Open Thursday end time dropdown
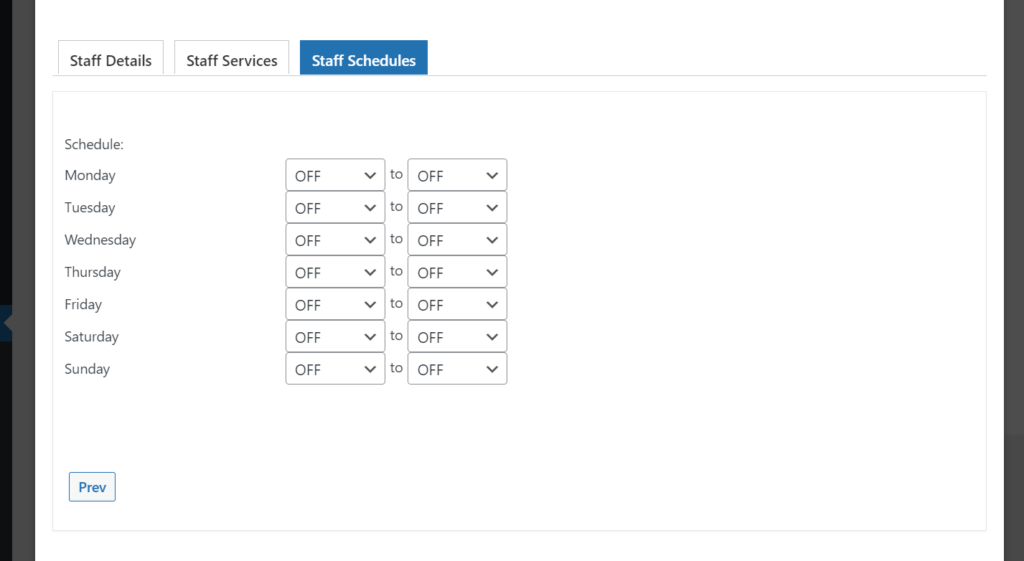 (x=457, y=272)
